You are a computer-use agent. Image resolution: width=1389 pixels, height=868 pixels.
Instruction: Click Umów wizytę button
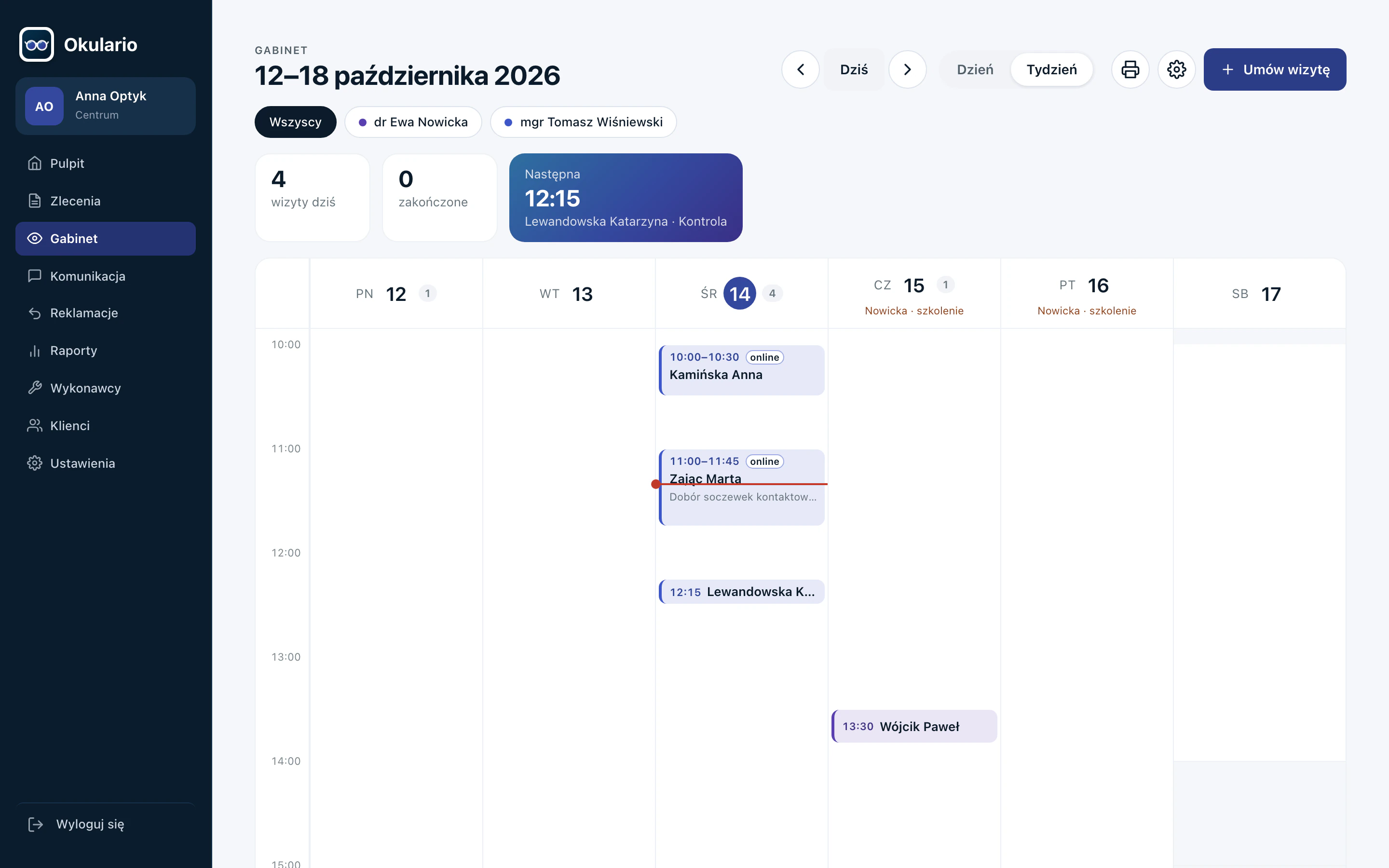(x=1275, y=69)
